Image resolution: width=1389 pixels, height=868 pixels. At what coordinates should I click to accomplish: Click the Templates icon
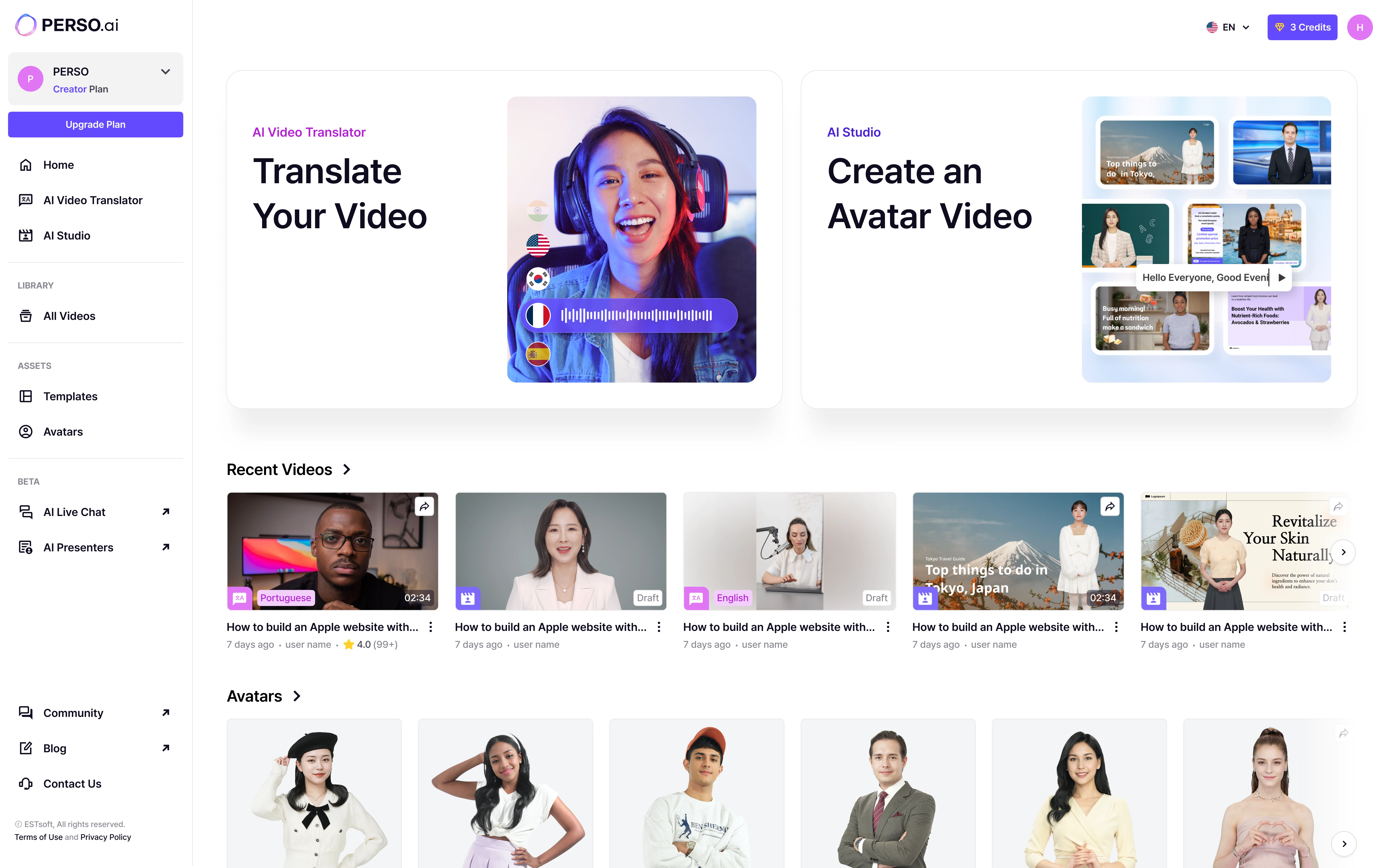pos(26,396)
